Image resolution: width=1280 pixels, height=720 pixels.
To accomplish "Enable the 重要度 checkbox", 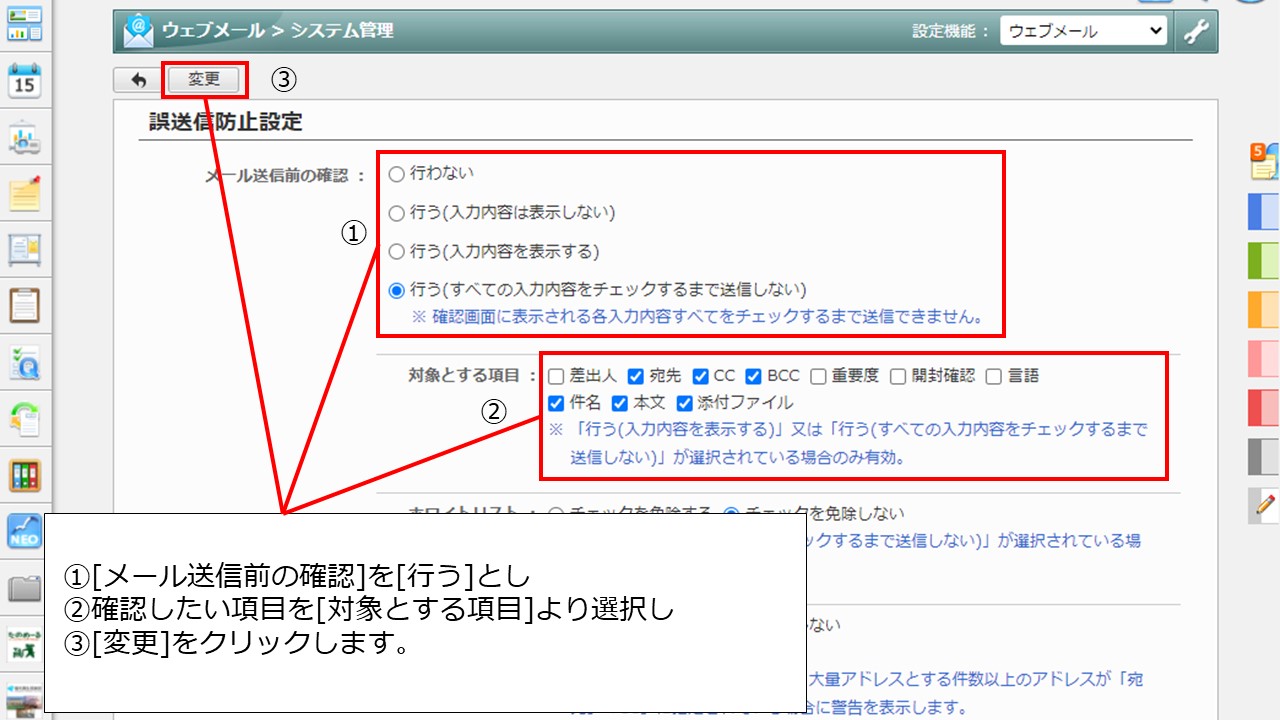I will point(818,377).
